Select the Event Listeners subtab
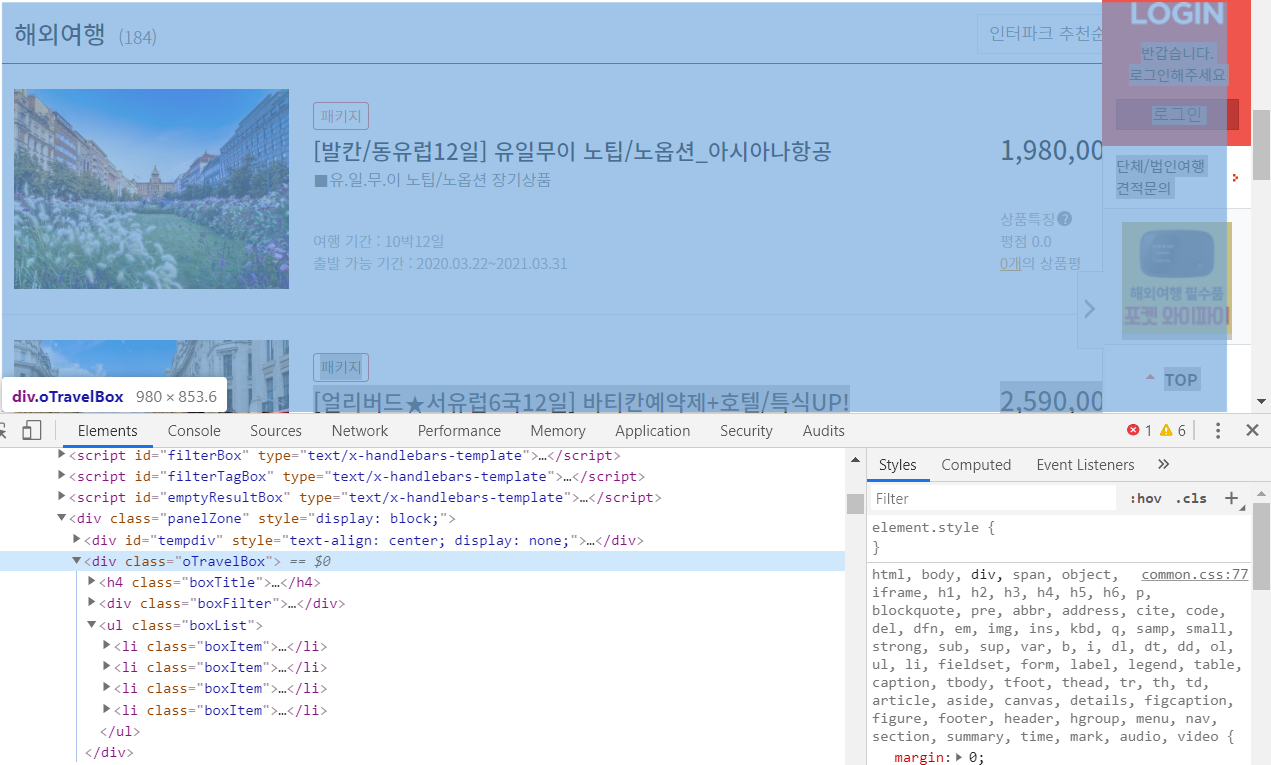Screen dimensions: 1271x765 [x=1085, y=464]
